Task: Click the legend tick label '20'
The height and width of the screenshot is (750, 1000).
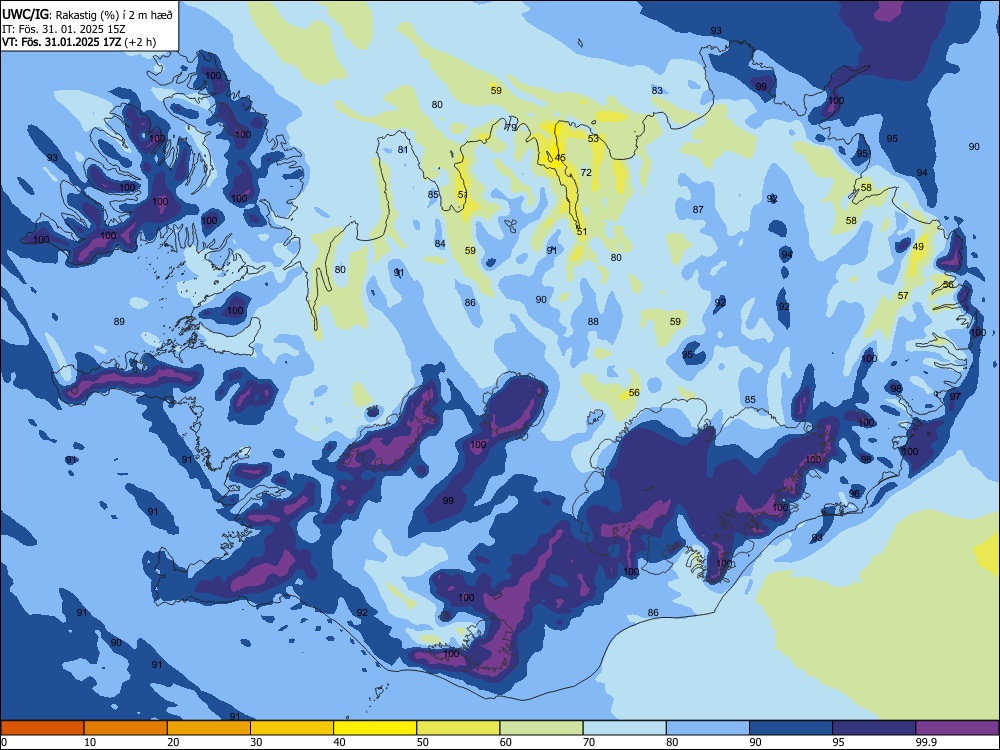Action: (x=173, y=742)
